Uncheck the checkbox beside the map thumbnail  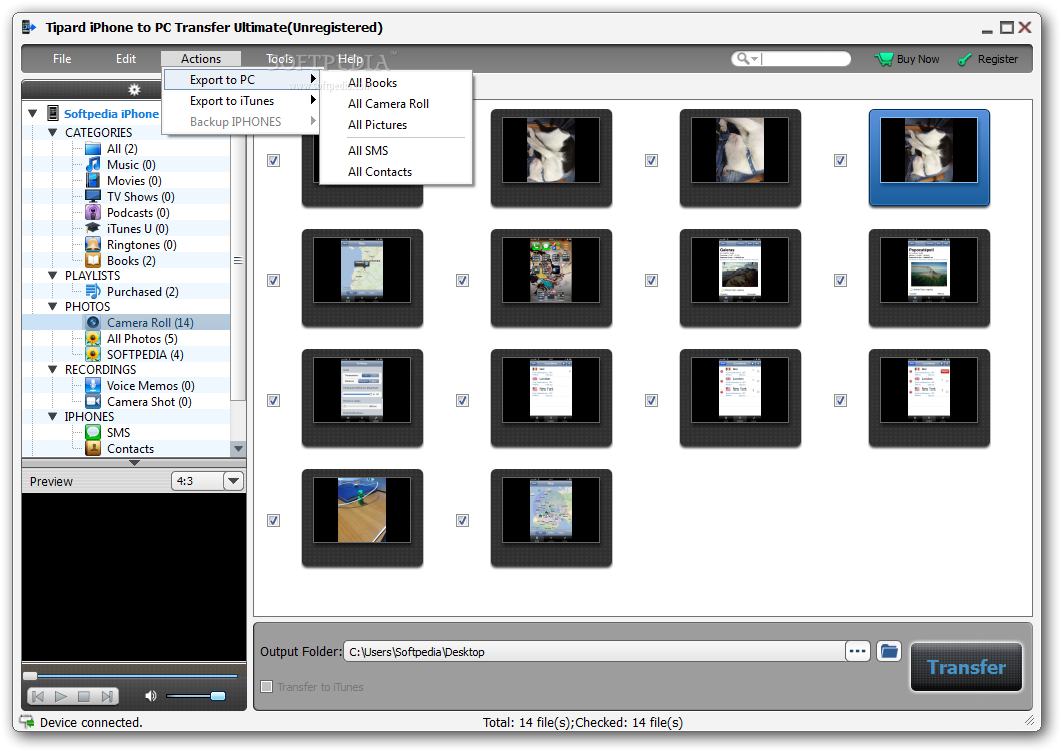pyautogui.click(x=274, y=280)
